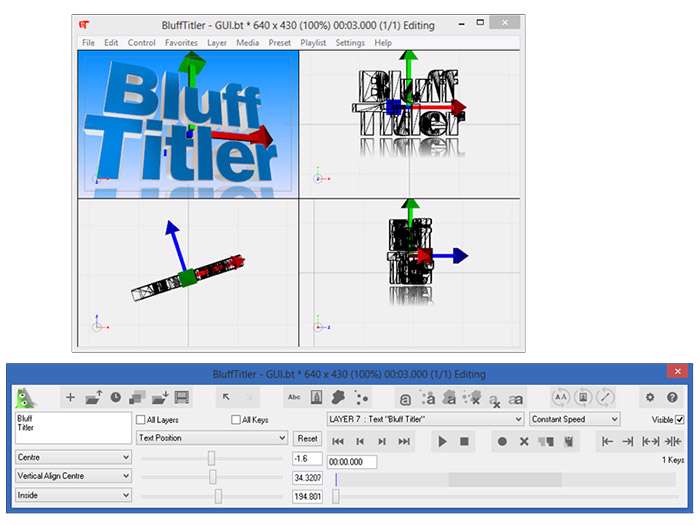
Task: Go to the previous key
Action: tap(360, 442)
